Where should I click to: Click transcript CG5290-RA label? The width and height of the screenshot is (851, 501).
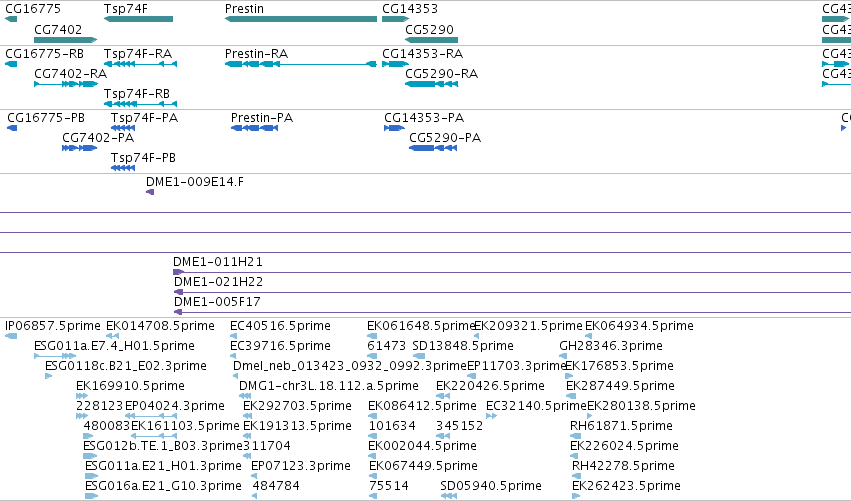[x=442, y=74]
